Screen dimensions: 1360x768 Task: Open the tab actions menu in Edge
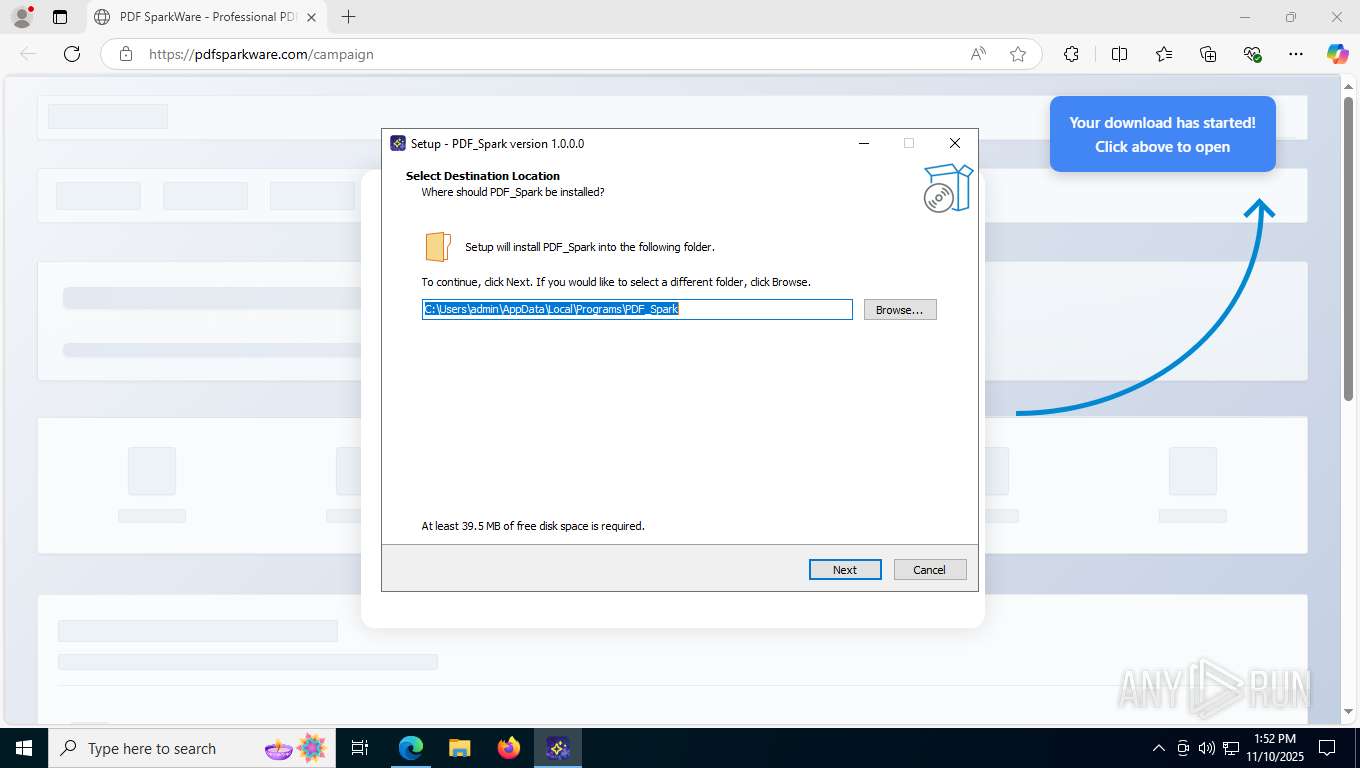tap(60, 17)
